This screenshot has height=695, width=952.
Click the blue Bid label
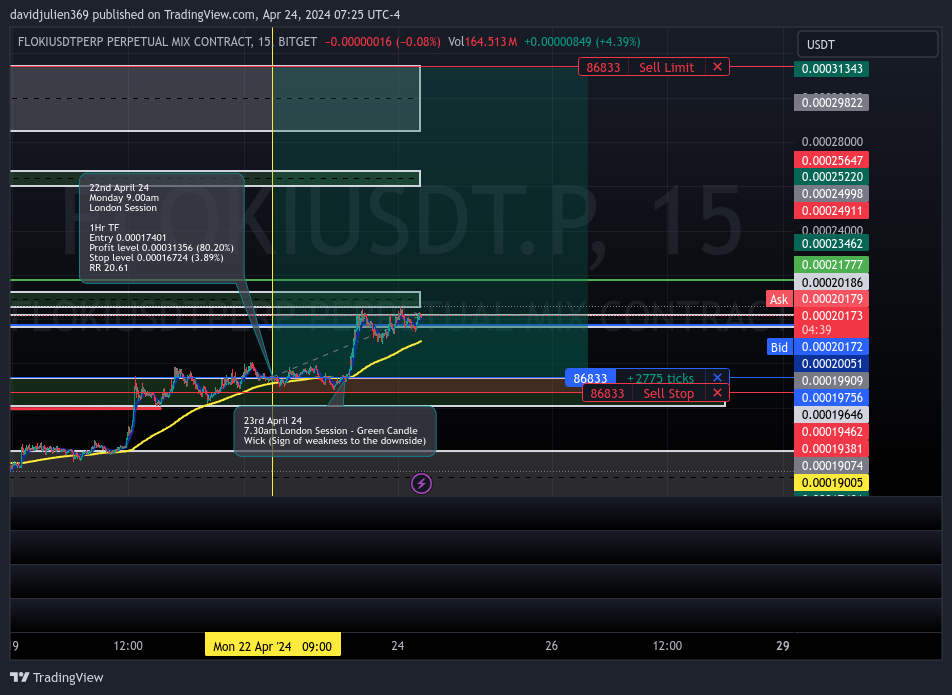pyautogui.click(x=779, y=347)
